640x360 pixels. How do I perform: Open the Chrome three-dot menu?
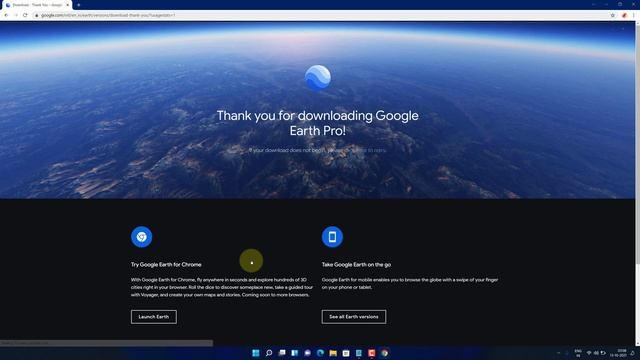coord(634,15)
